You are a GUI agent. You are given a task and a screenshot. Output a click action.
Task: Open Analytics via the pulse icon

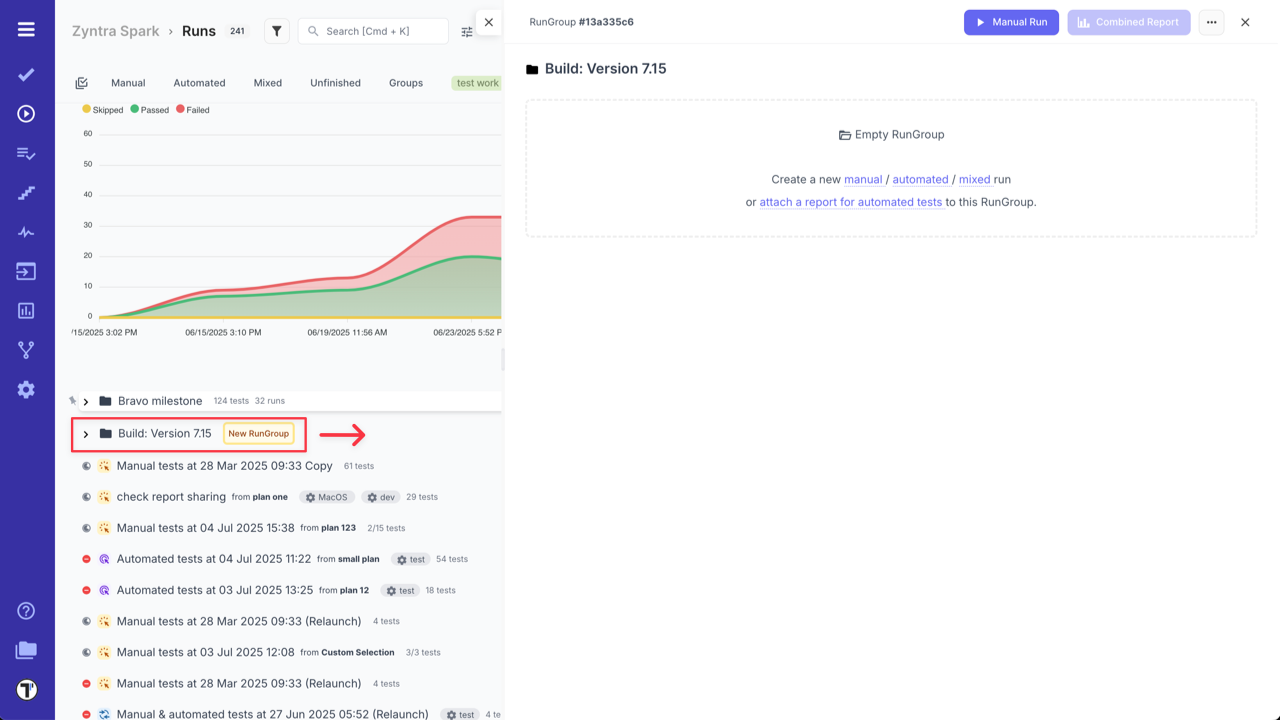(26, 232)
